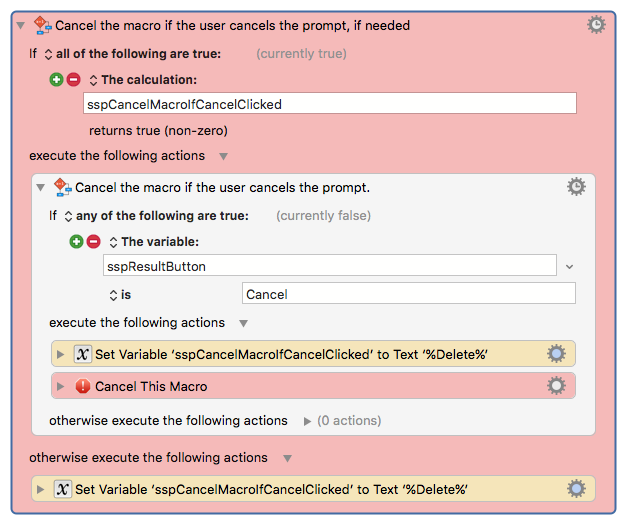Open variable list chevron beside sspResultButton
This screenshot has width=627, height=528.
click(570, 267)
